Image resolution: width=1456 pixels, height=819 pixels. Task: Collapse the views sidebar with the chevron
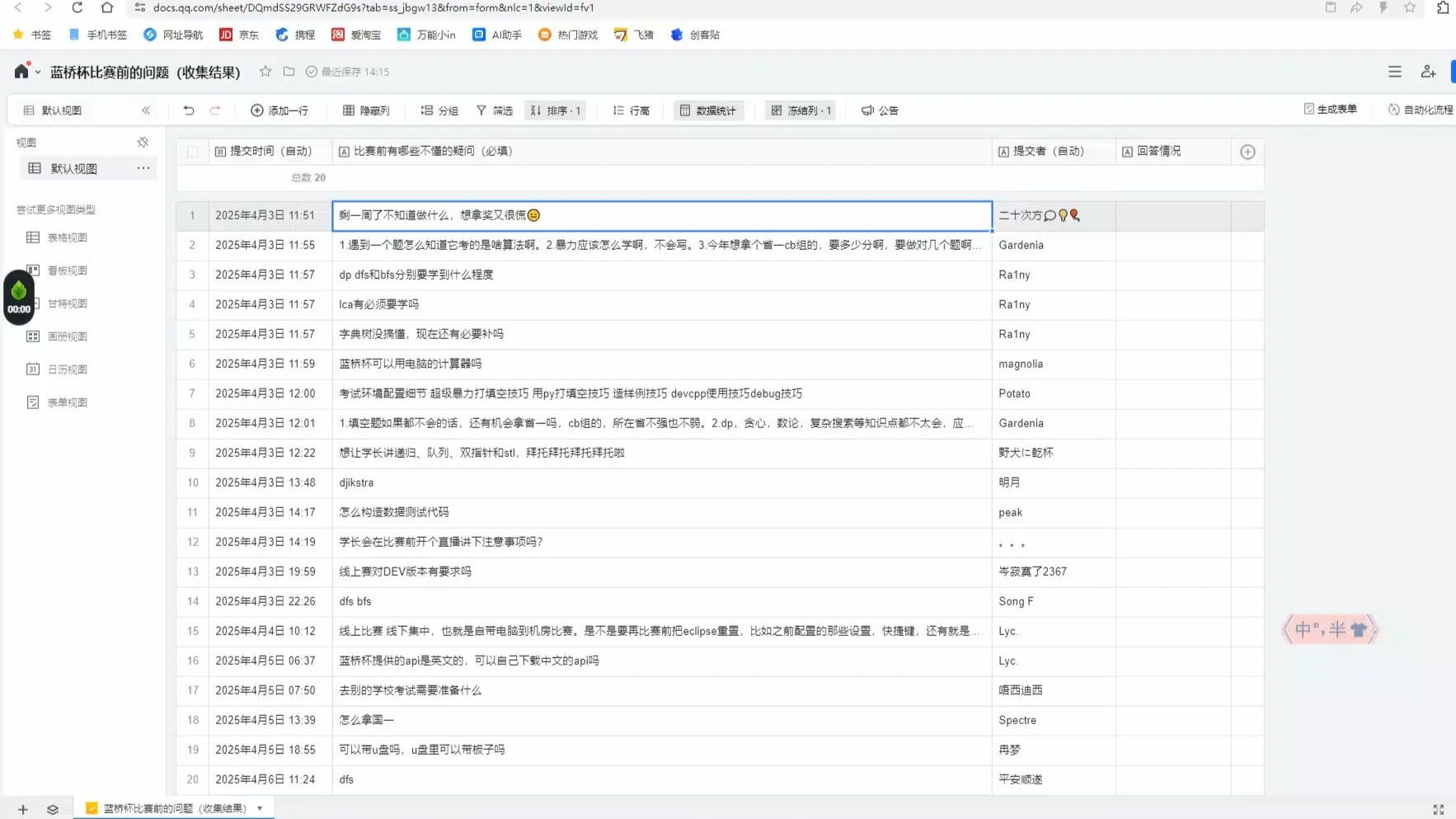146,110
